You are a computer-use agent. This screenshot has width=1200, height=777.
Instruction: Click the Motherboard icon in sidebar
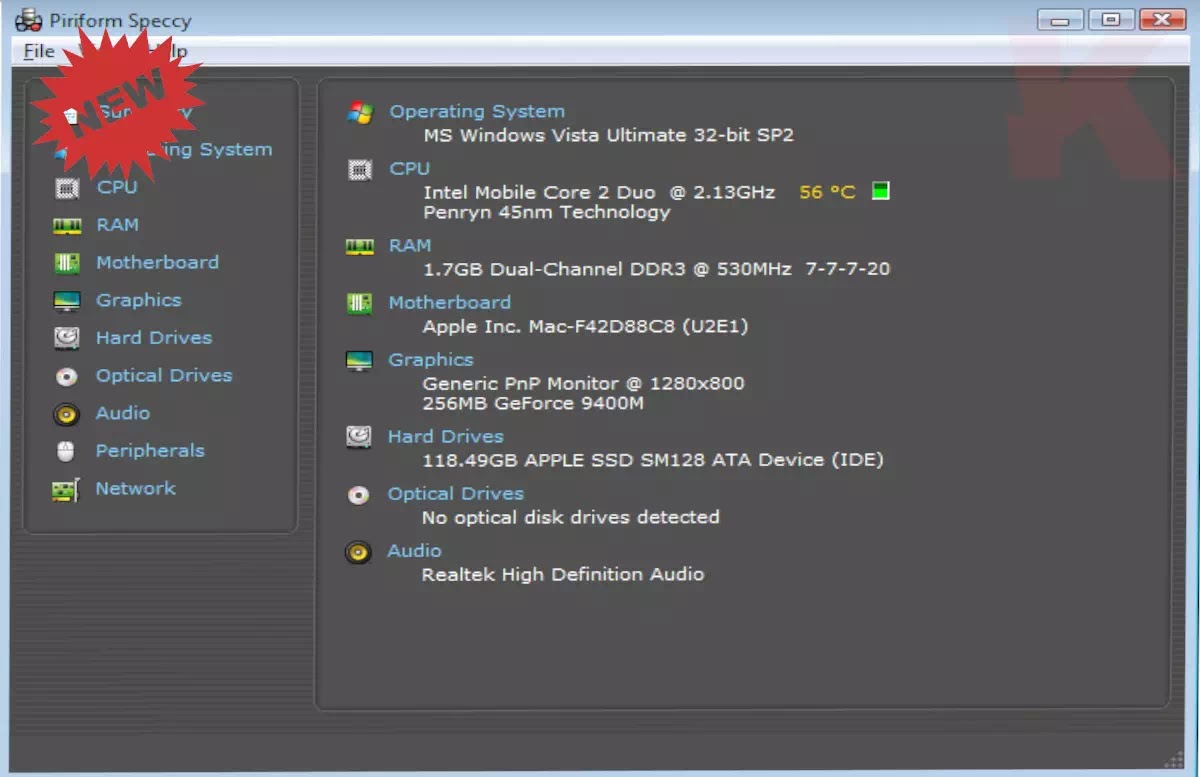(67, 263)
